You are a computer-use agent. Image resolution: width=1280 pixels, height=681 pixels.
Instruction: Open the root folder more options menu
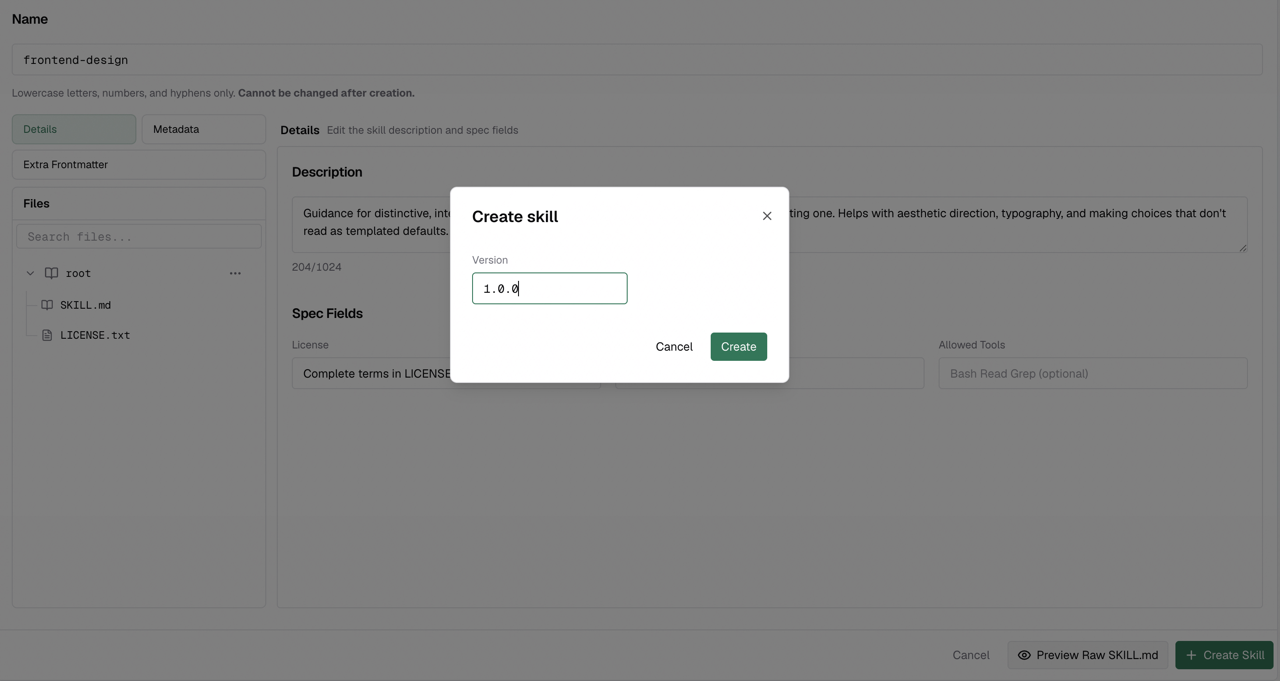235,273
